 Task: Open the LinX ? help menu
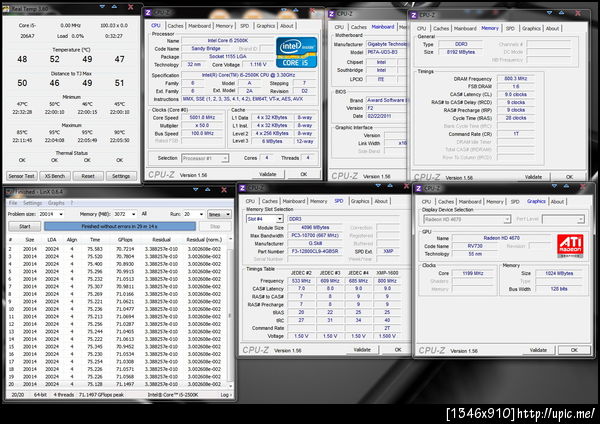tap(72, 203)
